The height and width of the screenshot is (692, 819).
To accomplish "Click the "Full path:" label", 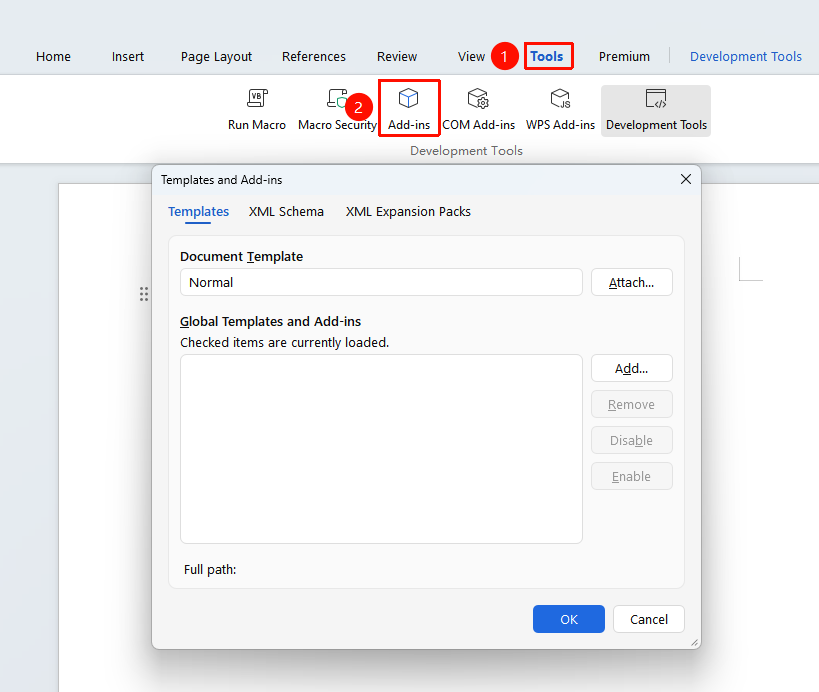I will [210, 569].
